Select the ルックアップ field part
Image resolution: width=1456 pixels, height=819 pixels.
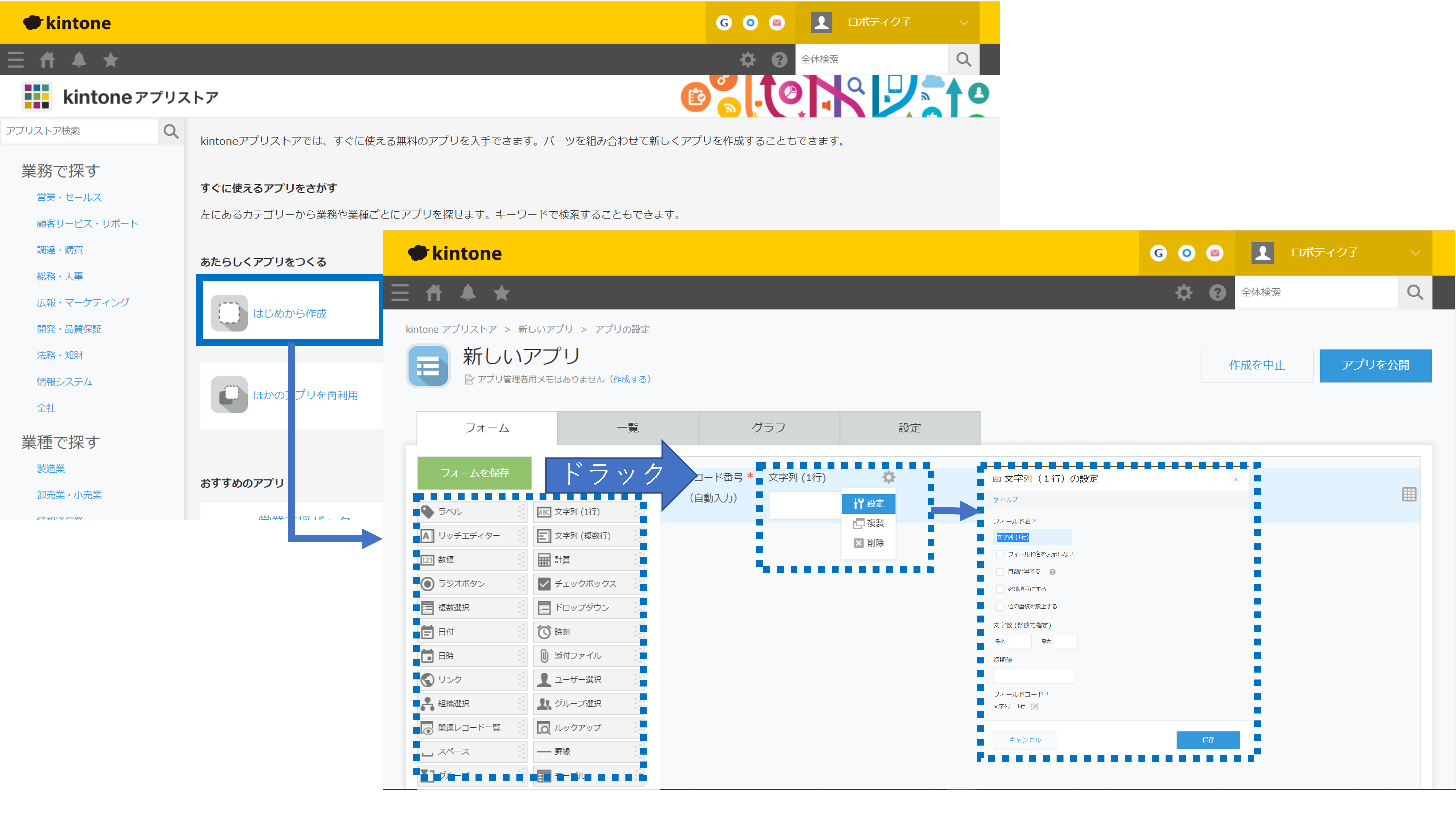pyautogui.click(x=588, y=728)
